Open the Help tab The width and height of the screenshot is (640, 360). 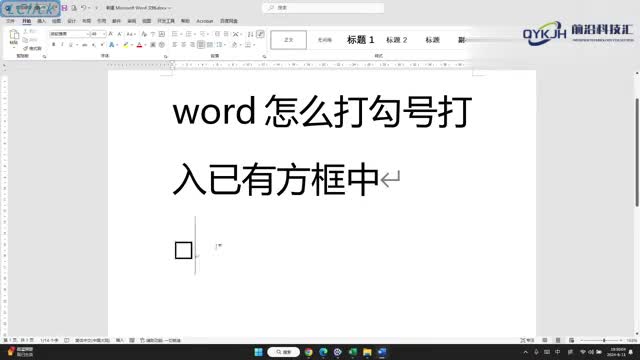[x=185, y=21]
